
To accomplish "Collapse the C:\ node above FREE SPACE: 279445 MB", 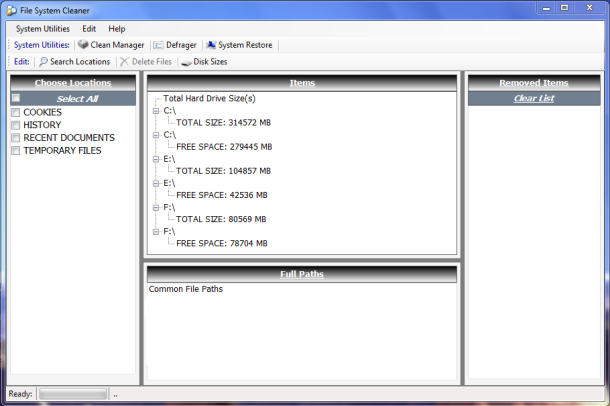I will (156, 135).
